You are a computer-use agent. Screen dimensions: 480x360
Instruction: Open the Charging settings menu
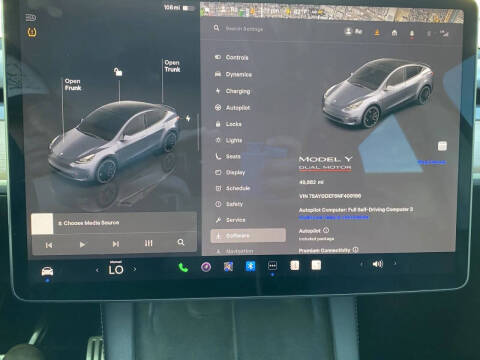233,91
